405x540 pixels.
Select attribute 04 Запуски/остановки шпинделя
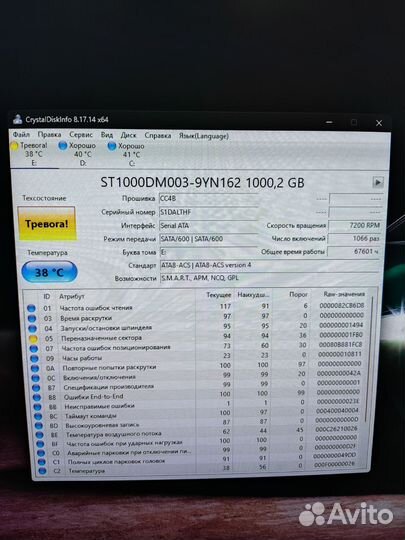196,327
